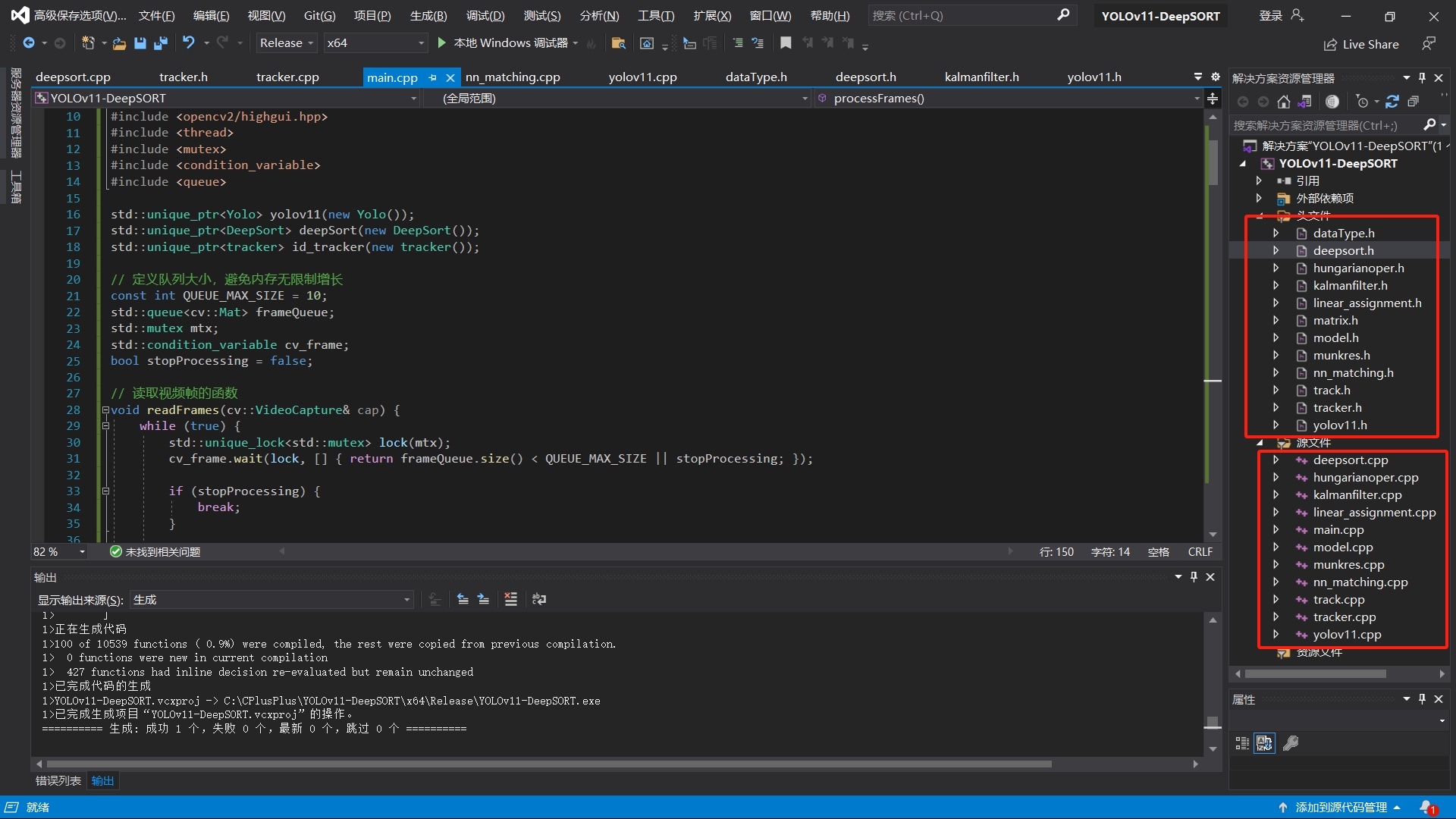Click the home icon in Solution Explorer

pyautogui.click(x=1283, y=102)
